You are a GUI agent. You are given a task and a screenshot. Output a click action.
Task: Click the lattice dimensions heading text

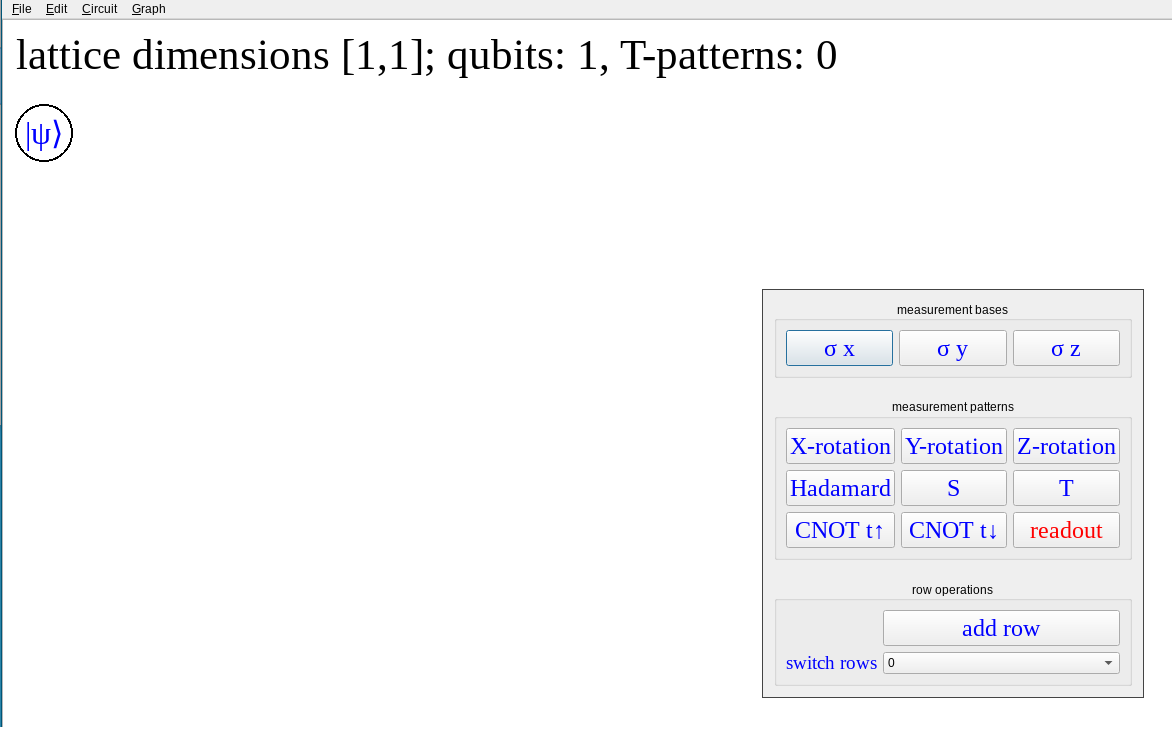(426, 56)
